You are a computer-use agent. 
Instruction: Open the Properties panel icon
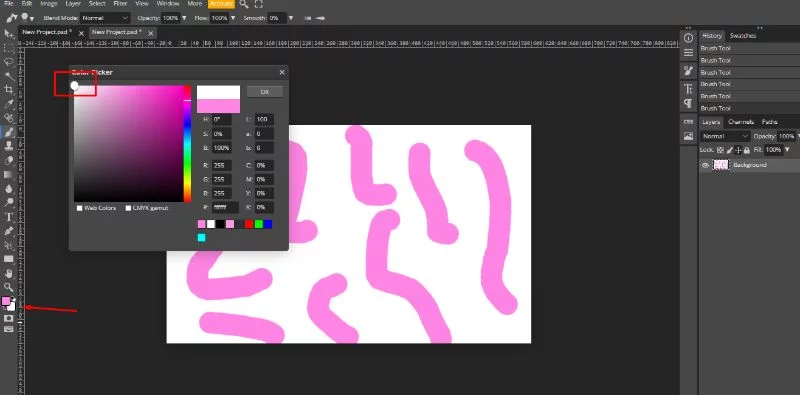tap(688, 53)
